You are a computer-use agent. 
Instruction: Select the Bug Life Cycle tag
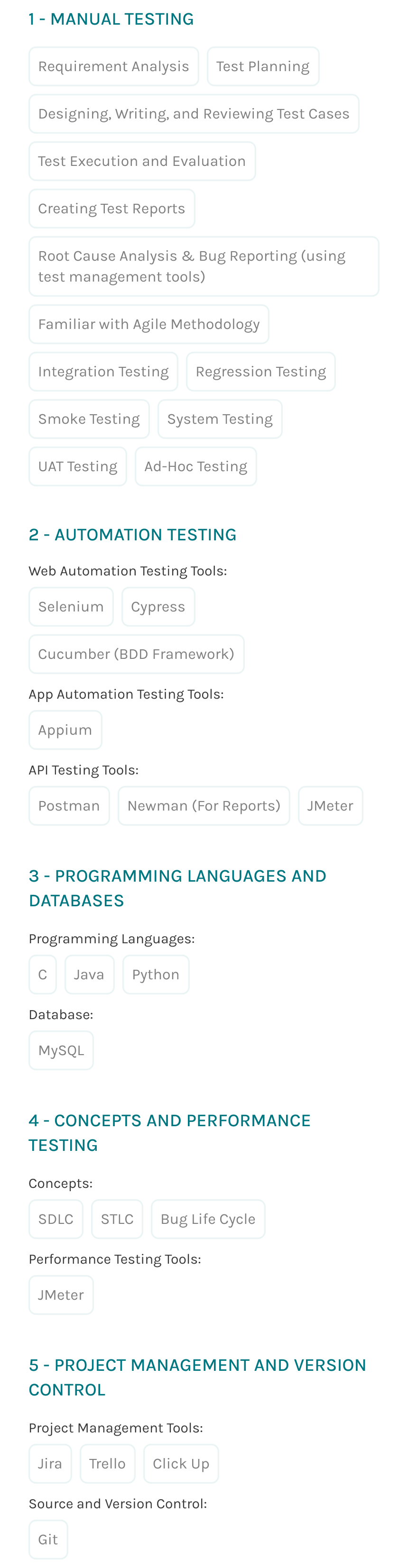point(208,1220)
